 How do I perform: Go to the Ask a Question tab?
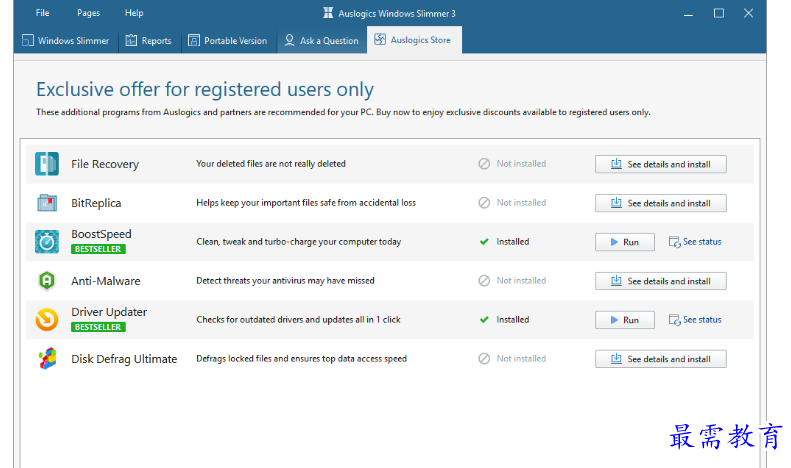point(321,41)
